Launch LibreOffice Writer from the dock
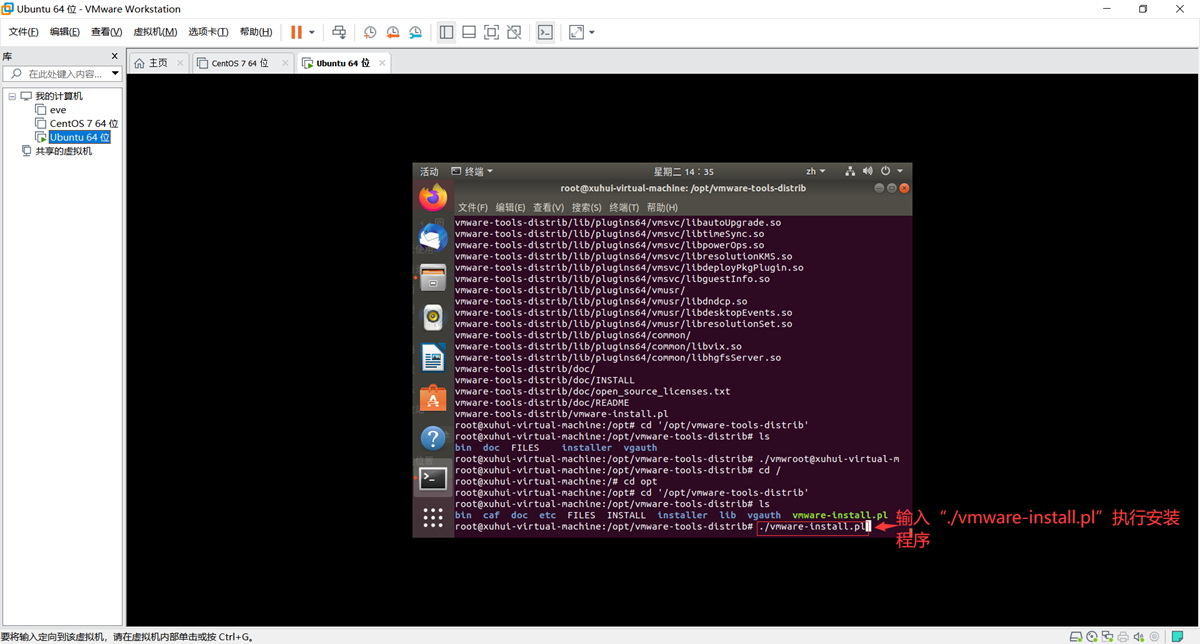This screenshot has height=644, width=1200. [433, 356]
